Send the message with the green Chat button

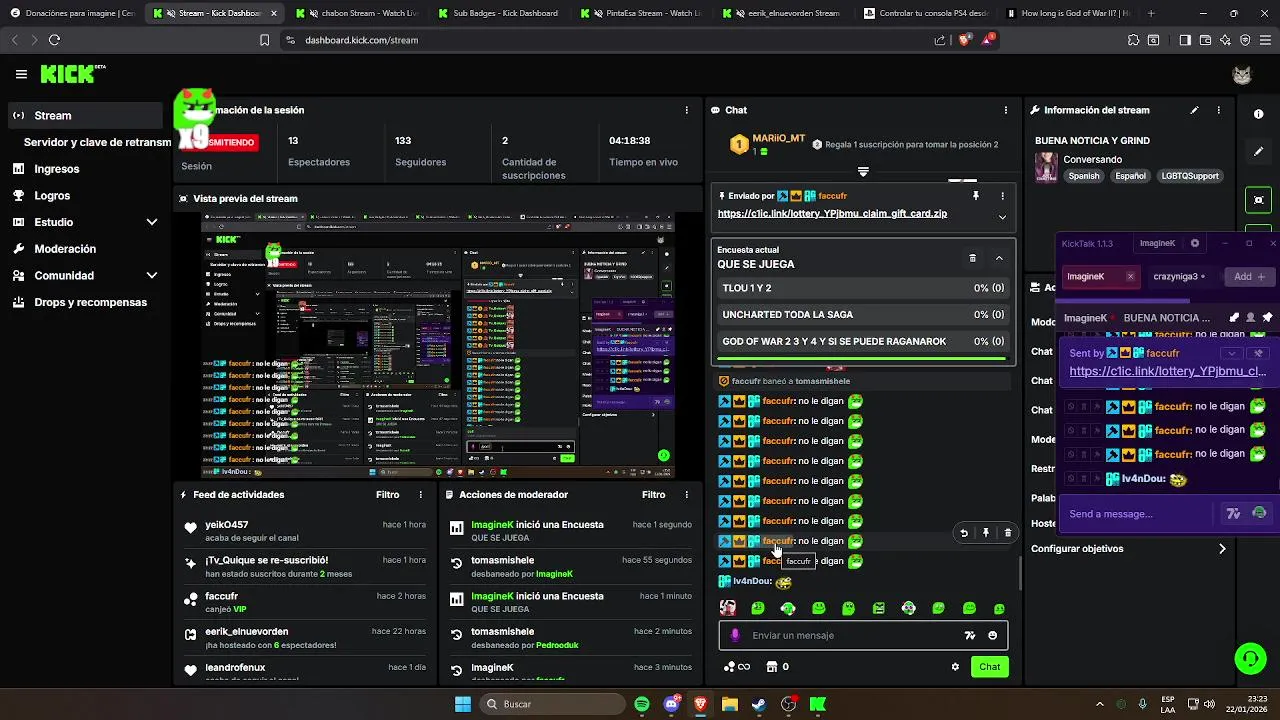coord(989,667)
